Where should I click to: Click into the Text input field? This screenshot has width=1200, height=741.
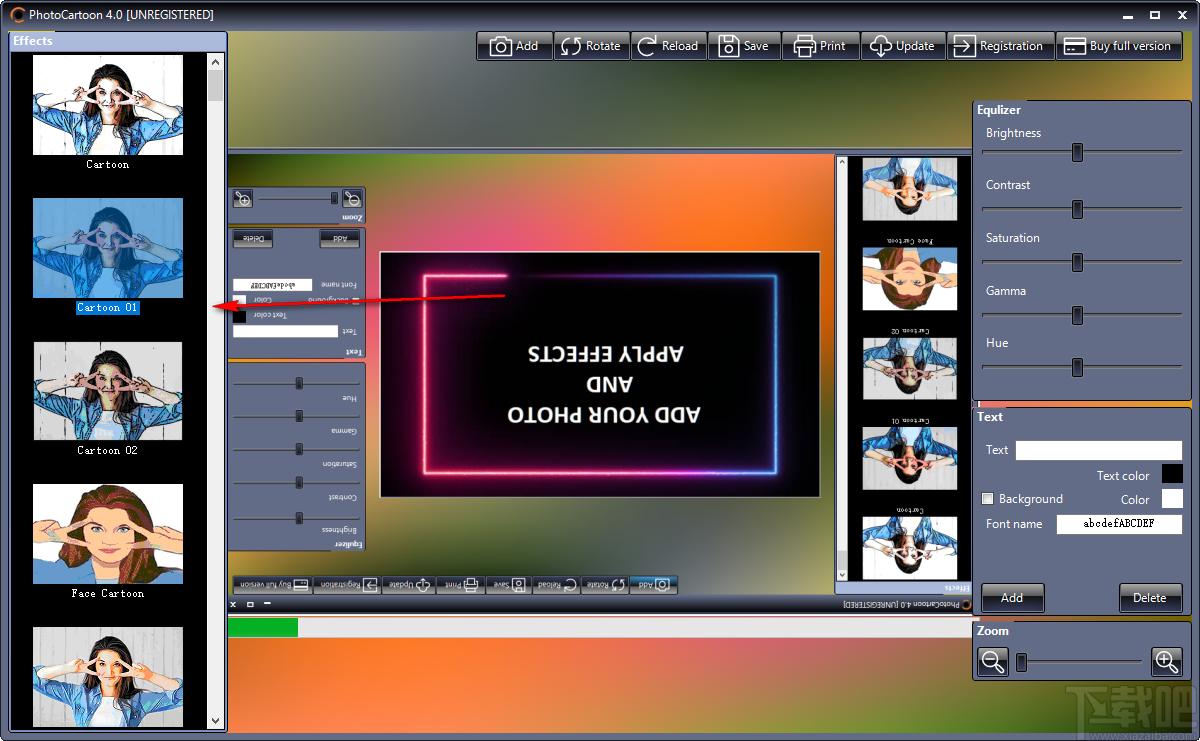click(x=1099, y=450)
